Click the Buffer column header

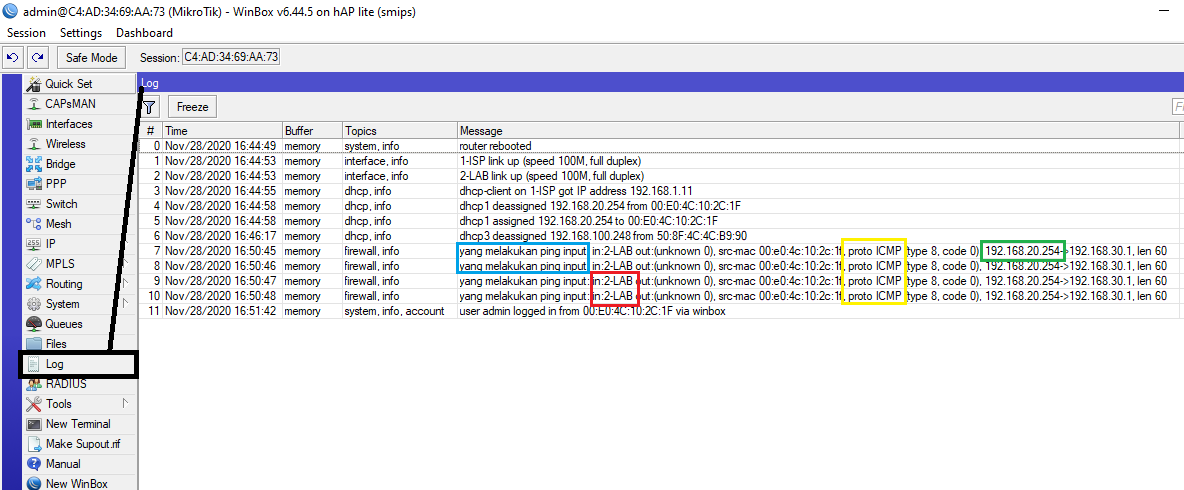tap(312, 131)
